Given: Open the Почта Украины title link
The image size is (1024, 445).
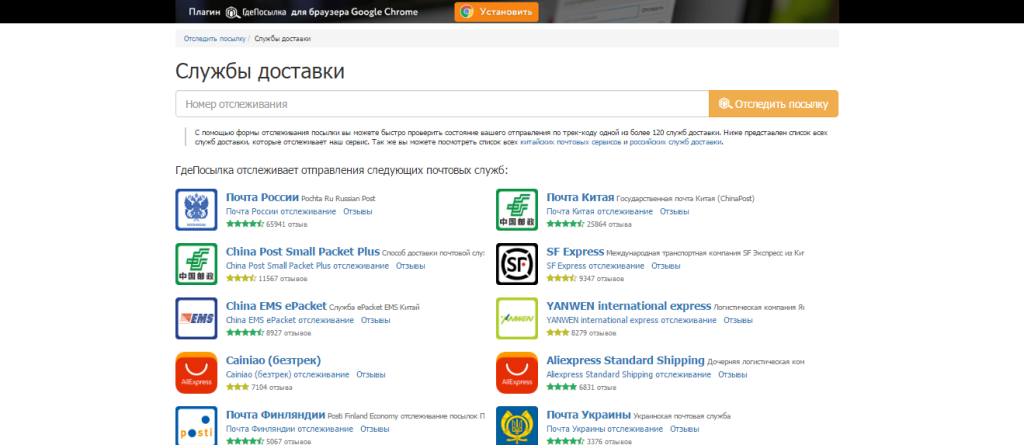Looking at the screenshot, I should coord(588,414).
